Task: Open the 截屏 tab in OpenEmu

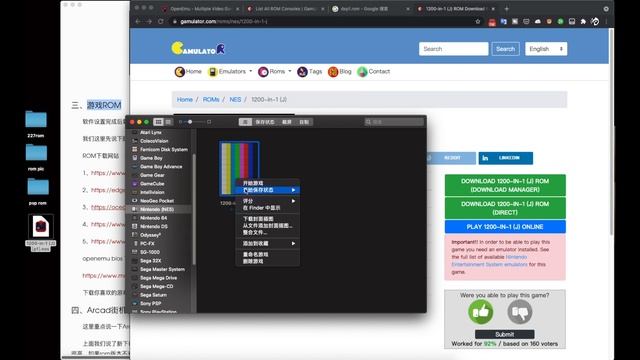Action: (287, 122)
